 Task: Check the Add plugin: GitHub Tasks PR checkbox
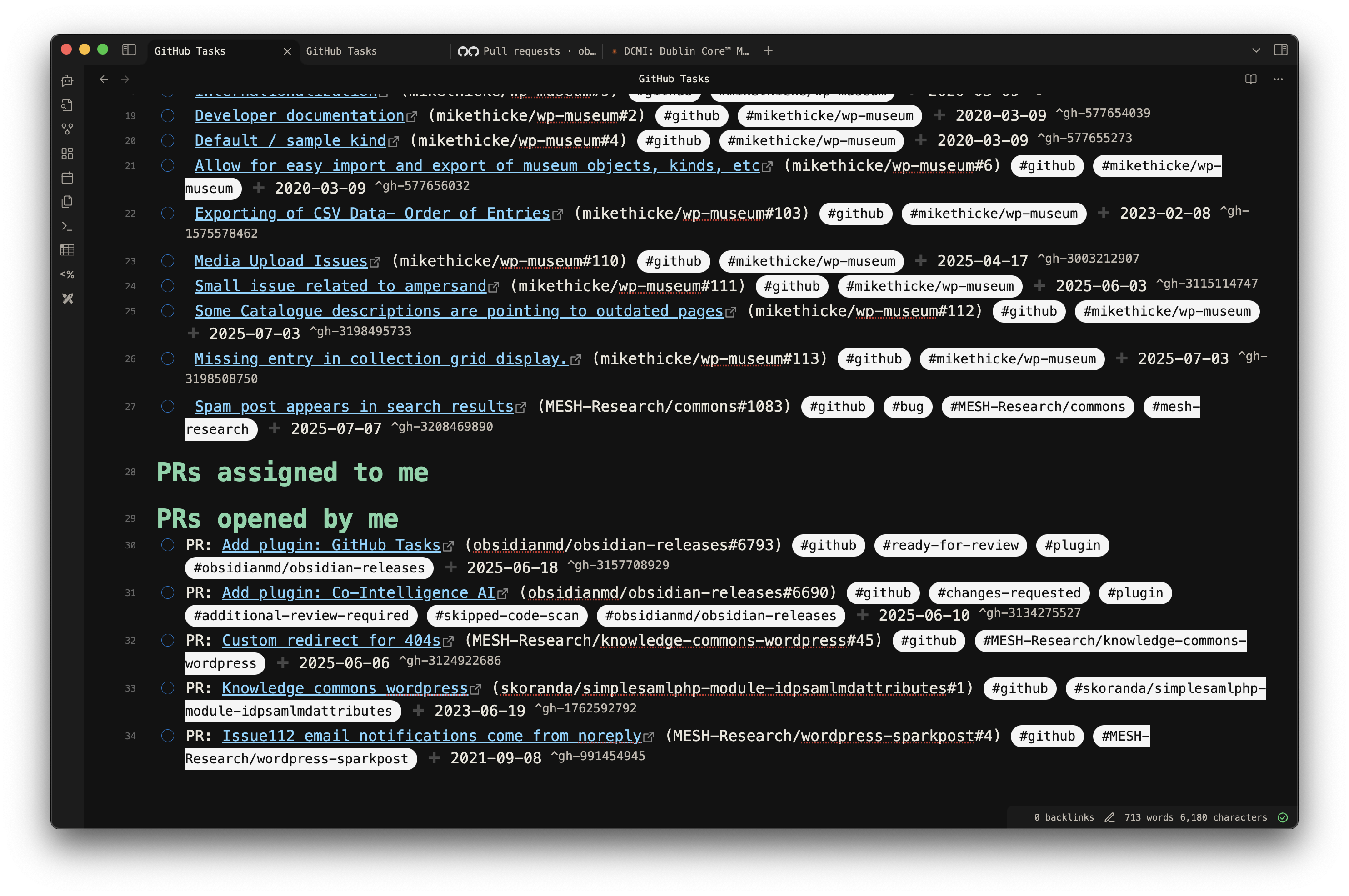[167, 545]
